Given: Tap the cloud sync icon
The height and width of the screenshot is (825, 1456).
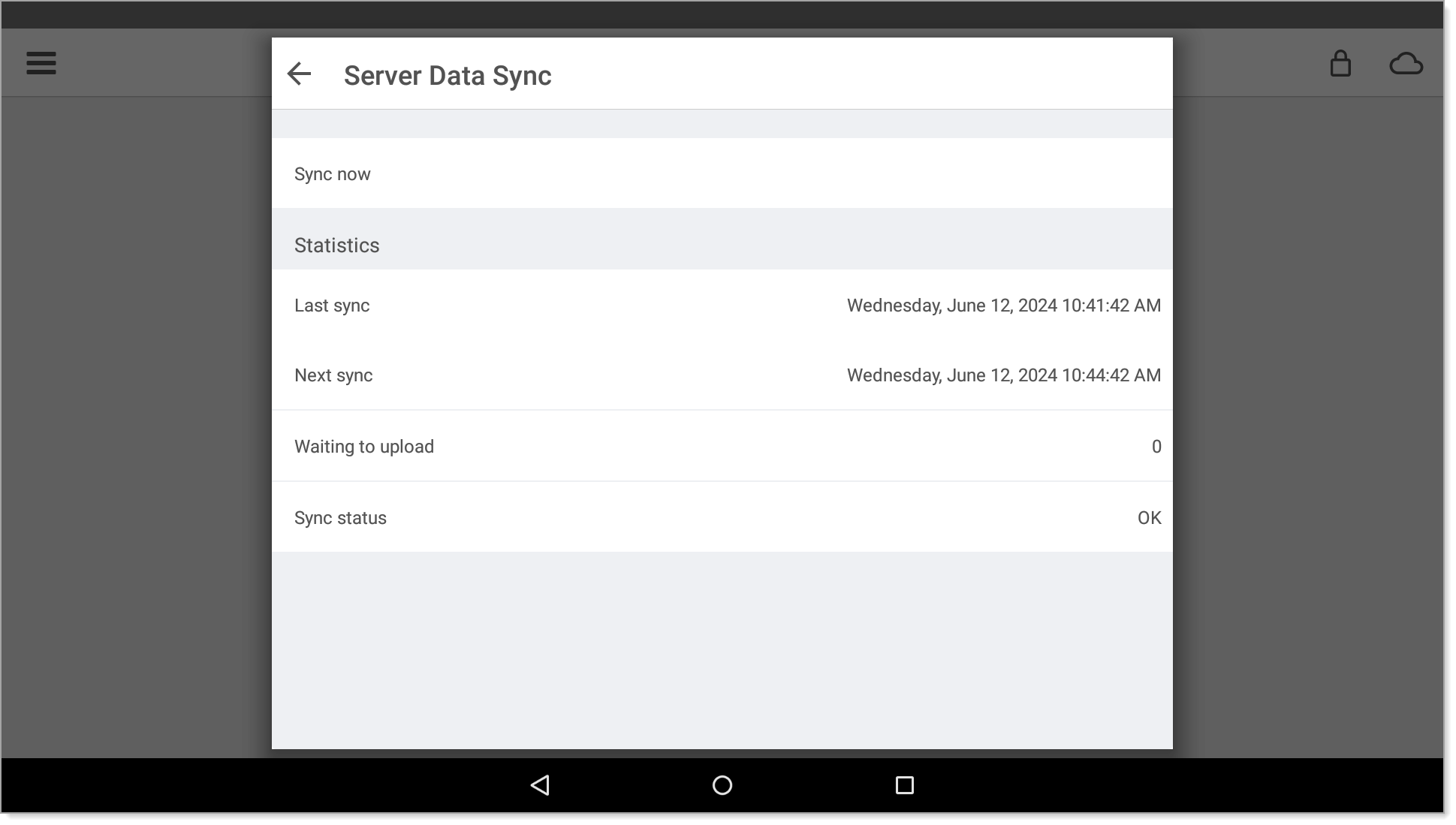Looking at the screenshot, I should pos(1406,64).
